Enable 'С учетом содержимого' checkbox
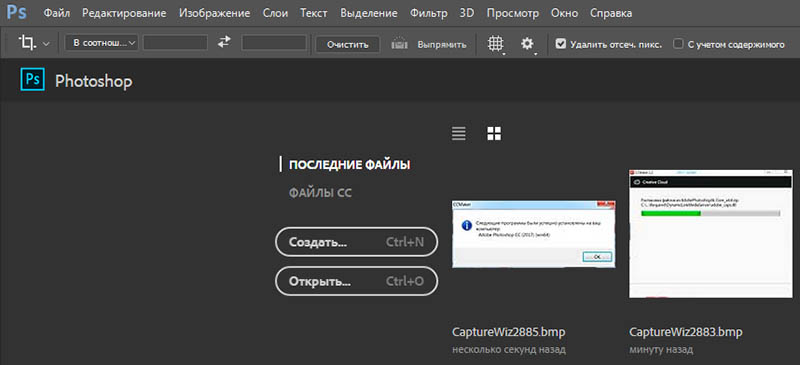 tap(678, 44)
